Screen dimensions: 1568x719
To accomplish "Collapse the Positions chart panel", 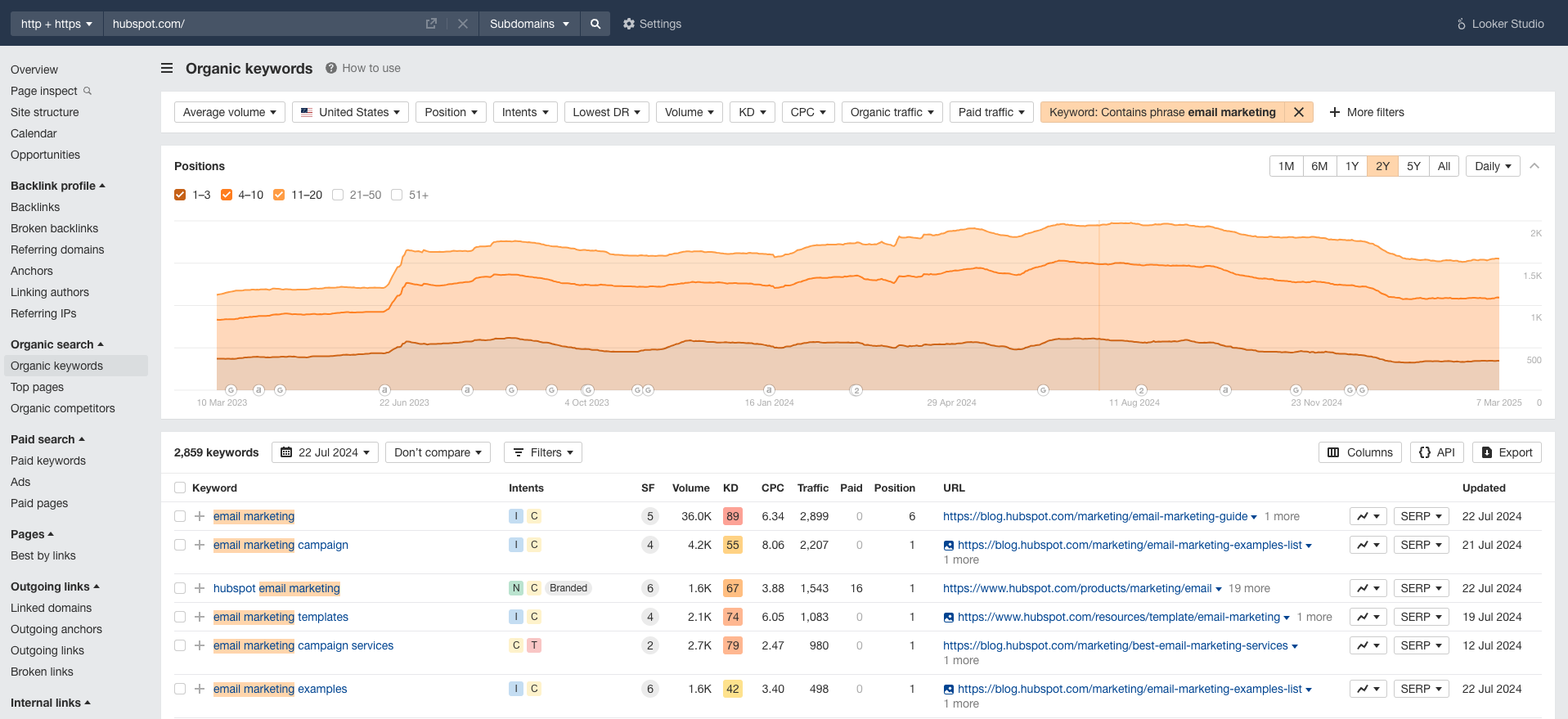I will 1534,166.
